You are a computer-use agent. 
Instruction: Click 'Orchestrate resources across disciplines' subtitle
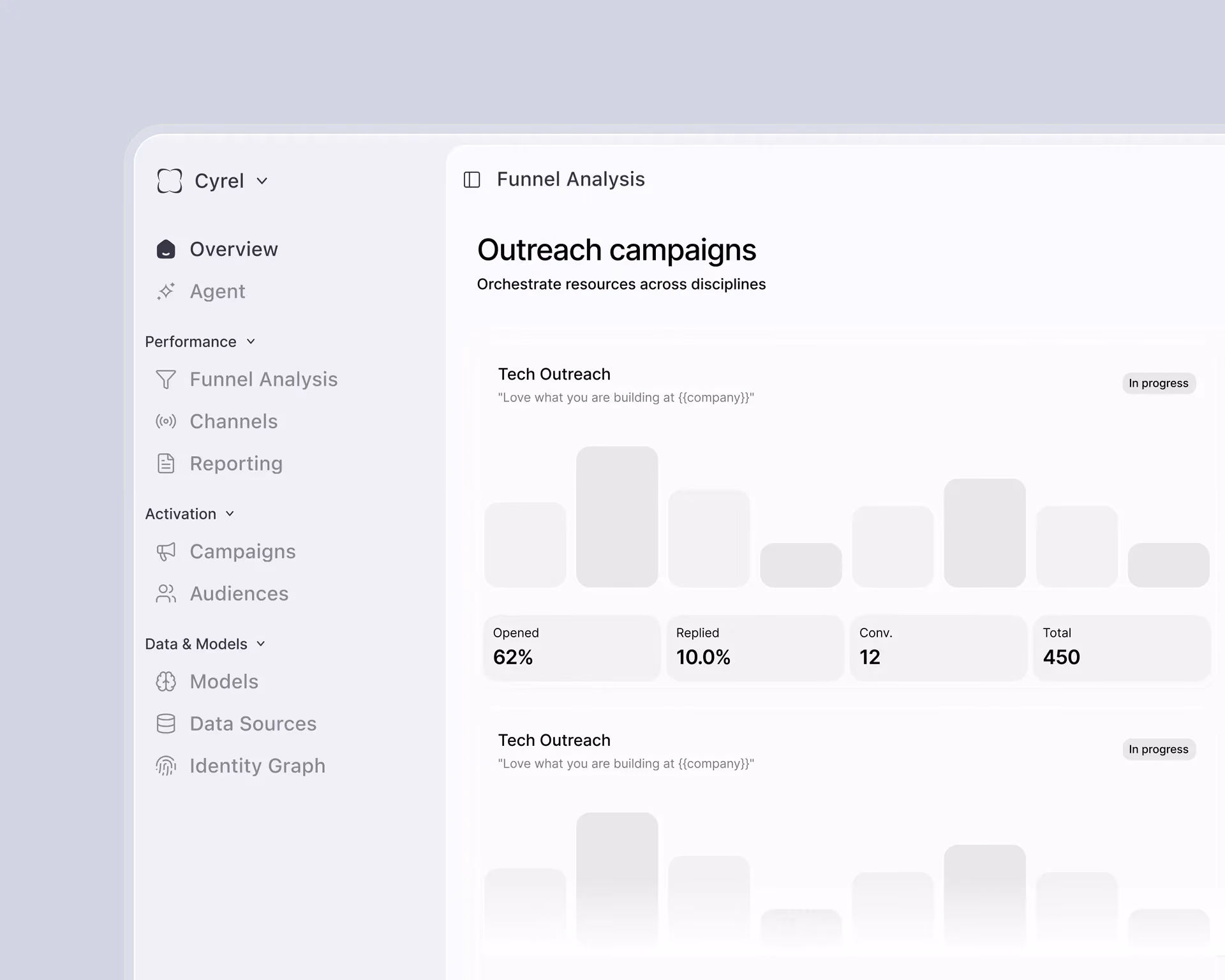(621, 284)
